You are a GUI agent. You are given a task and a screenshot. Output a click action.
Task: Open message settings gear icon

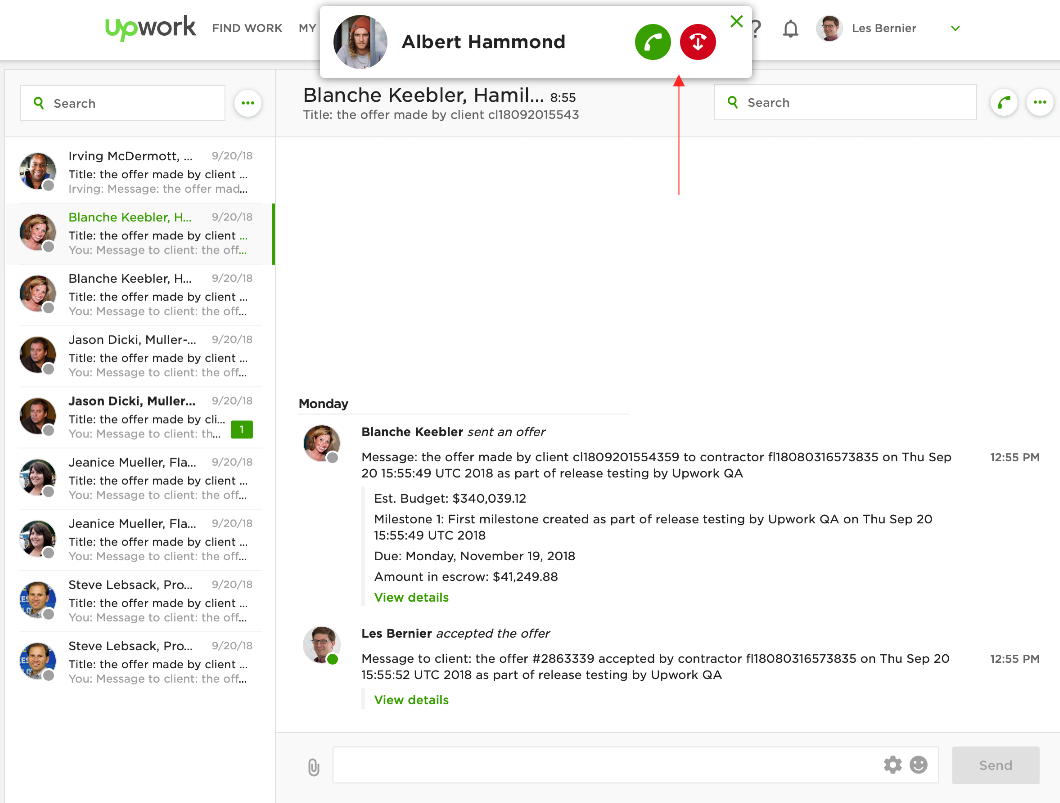tap(892, 765)
